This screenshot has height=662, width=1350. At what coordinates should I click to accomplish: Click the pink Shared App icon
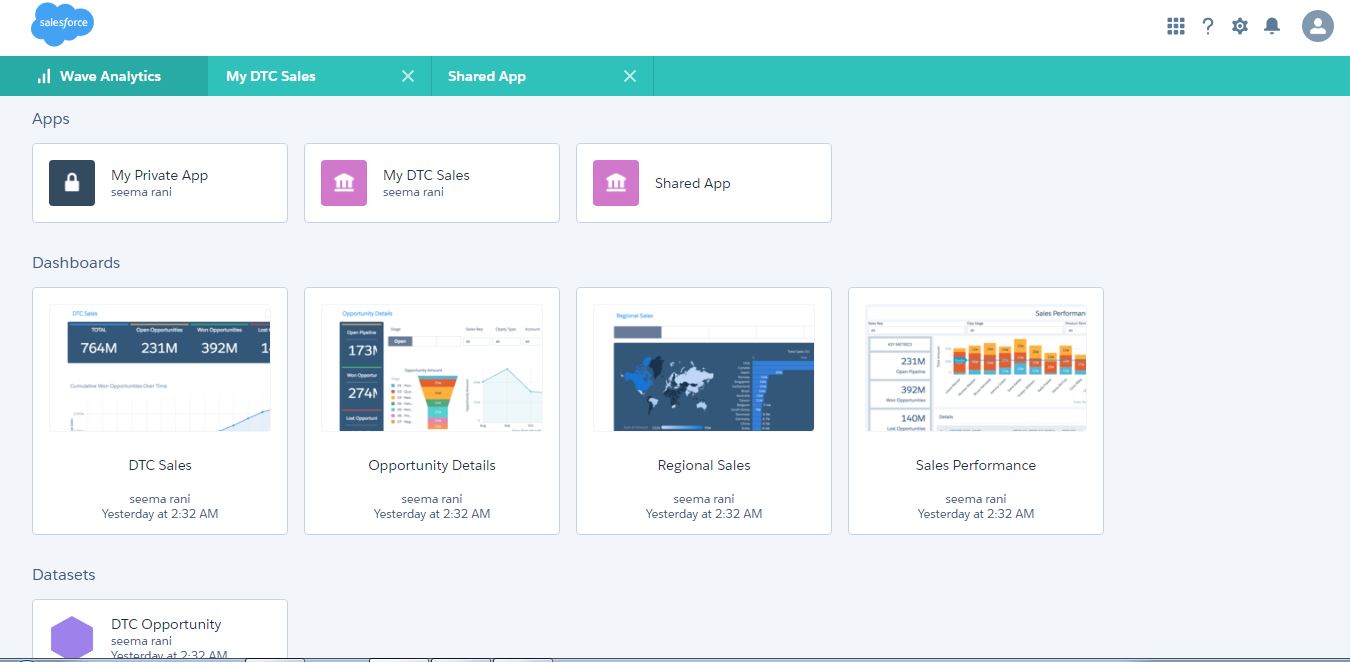616,183
